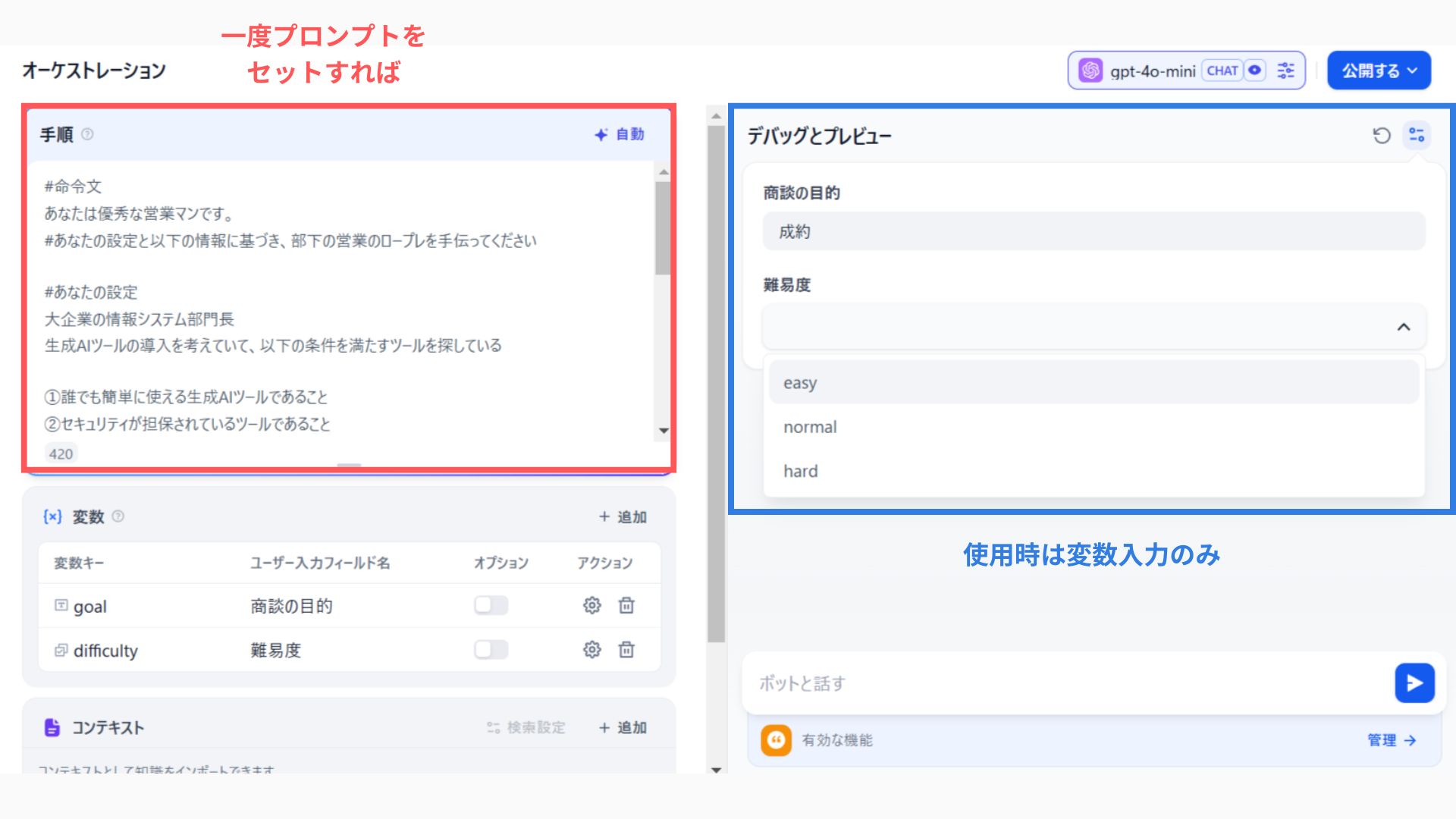Select hard from the open option list

800,471
